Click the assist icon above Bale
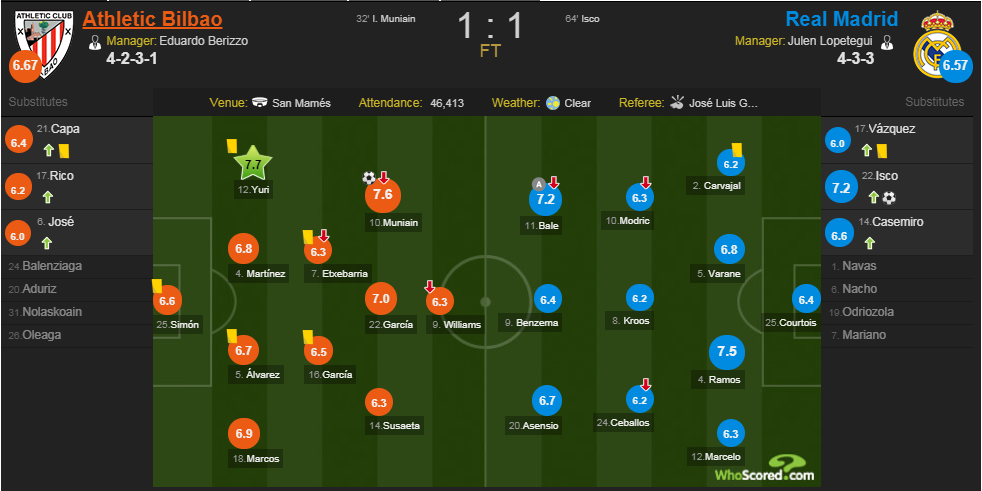 click(538, 183)
